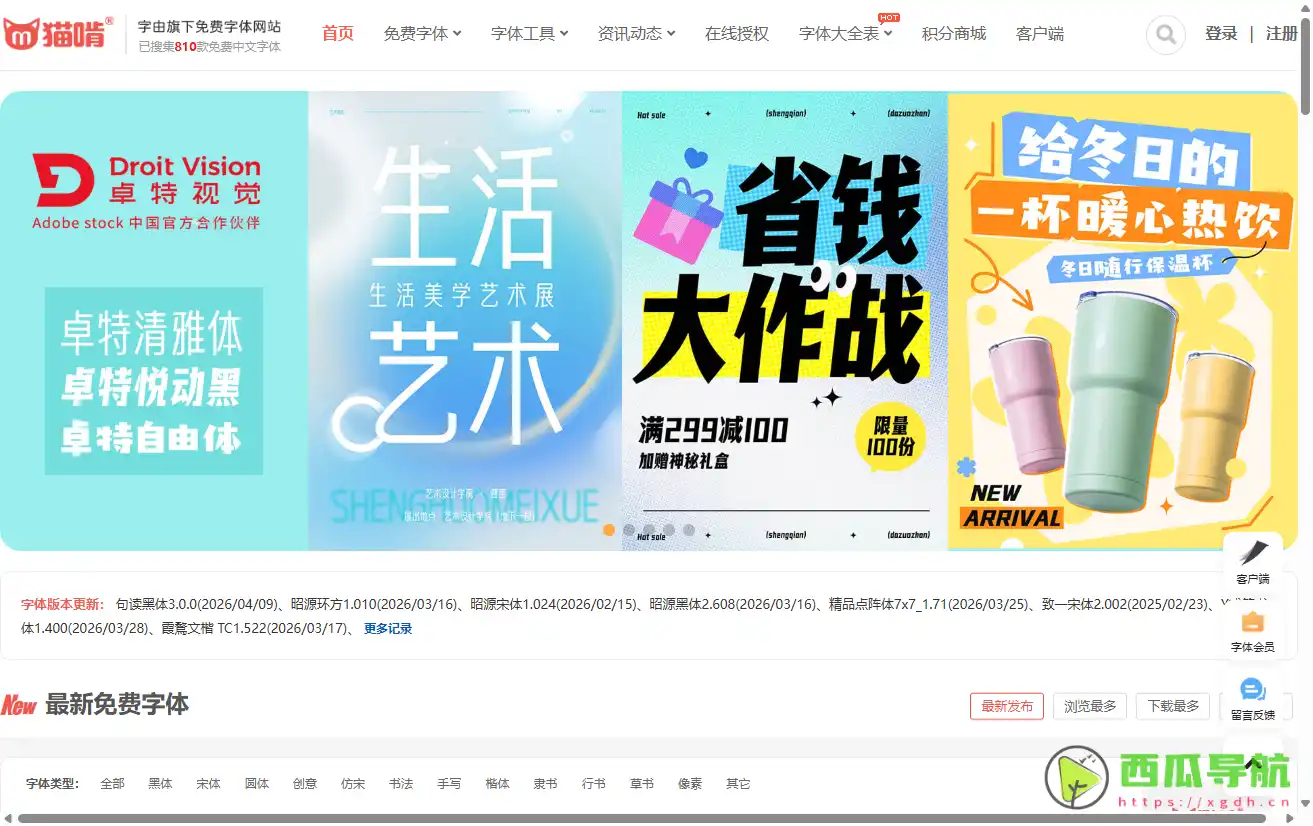
Task: Select the 浏览最多 sort option
Action: point(1089,705)
